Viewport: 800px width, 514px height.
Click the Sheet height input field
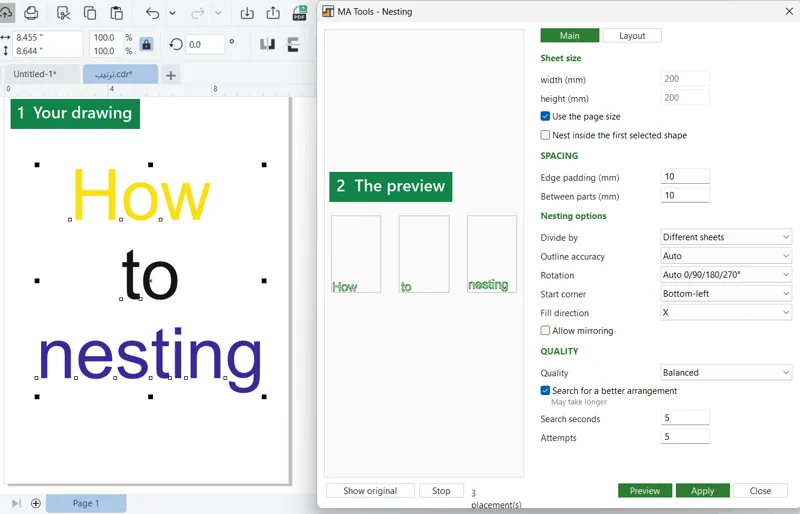pyautogui.click(x=685, y=97)
